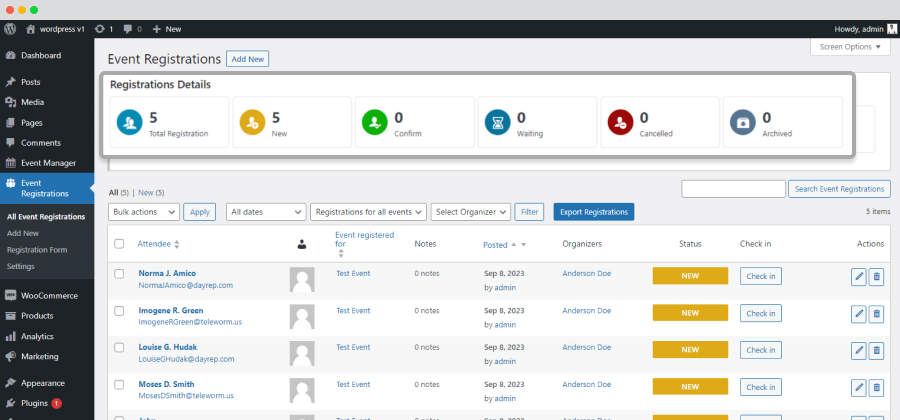Click the plus New icon in admin bar
900x420 pixels.
(157, 29)
